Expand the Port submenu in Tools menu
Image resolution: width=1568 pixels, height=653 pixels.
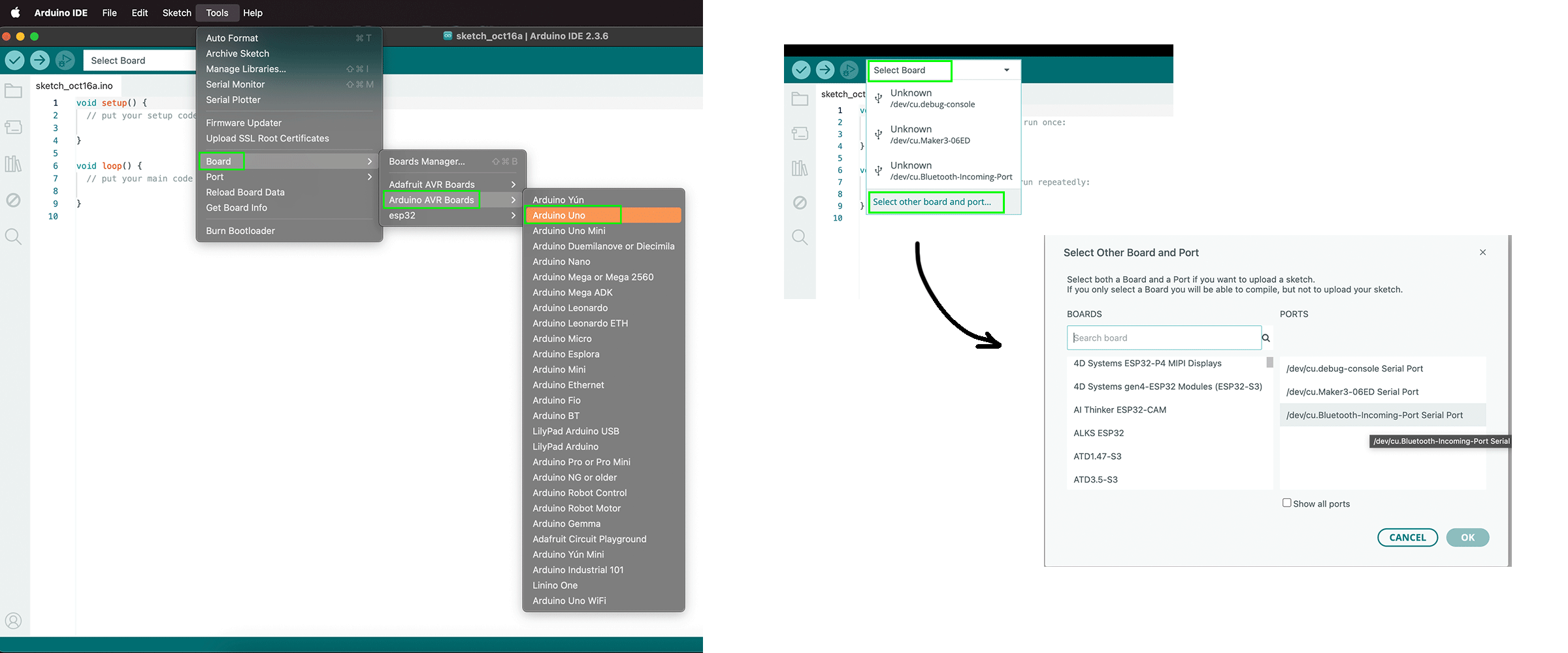(x=289, y=177)
